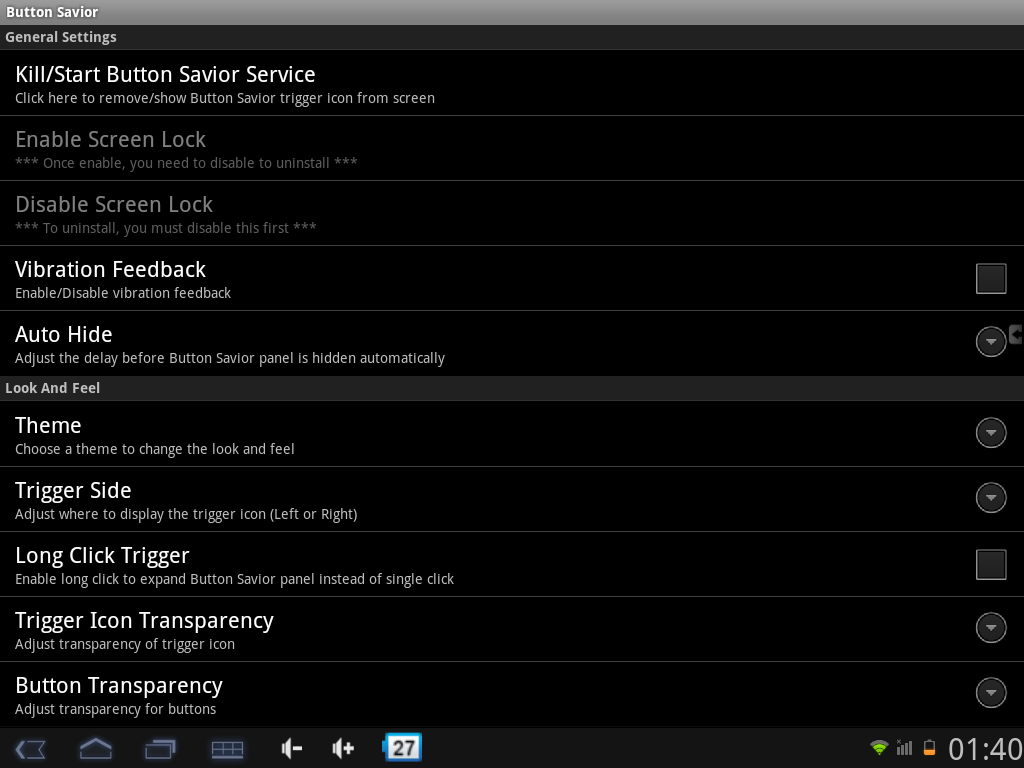Open Kill/Start Button Savior Service
The image size is (1024, 768).
coord(512,83)
